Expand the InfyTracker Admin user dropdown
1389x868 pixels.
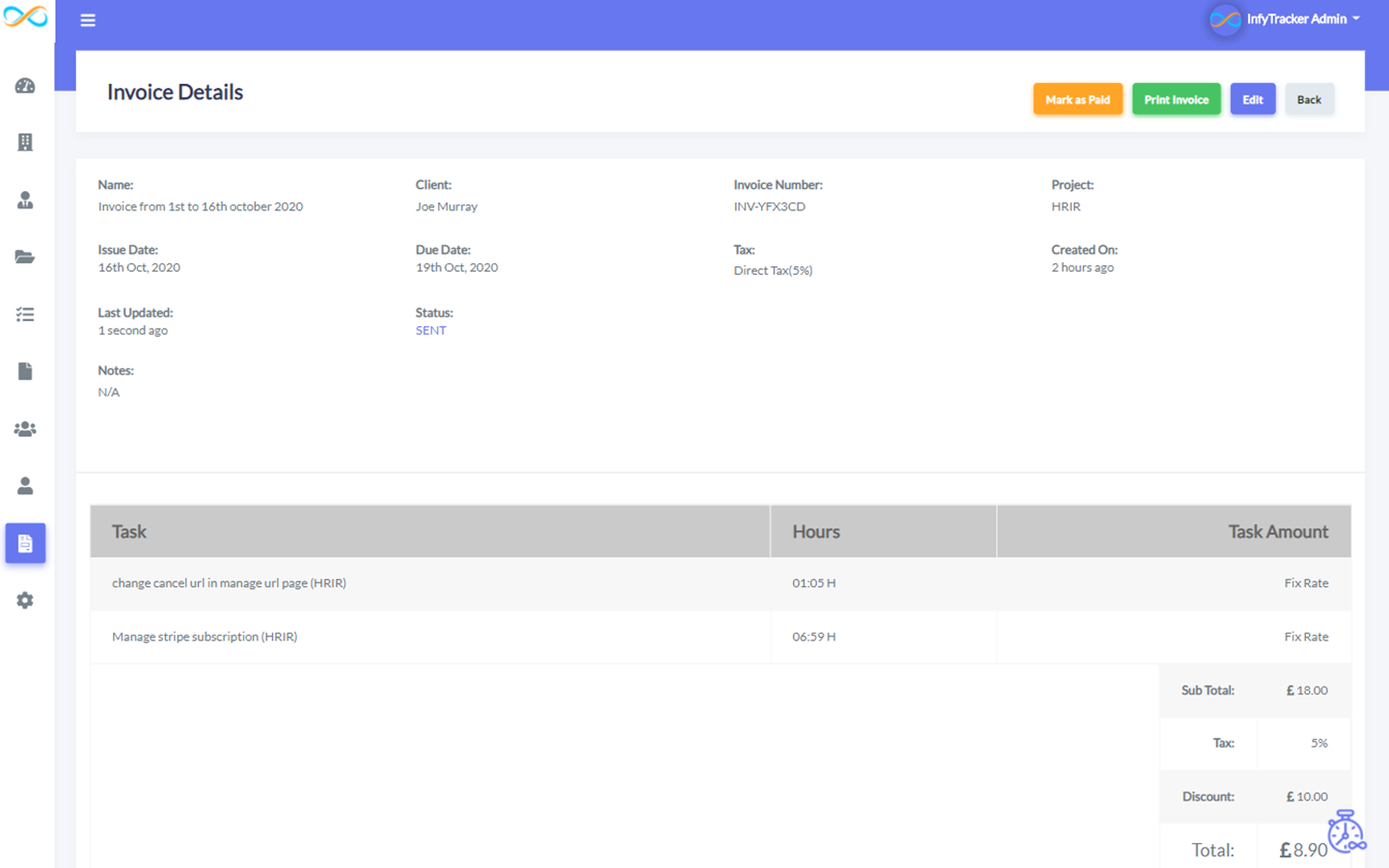(x=1285, y=19)
